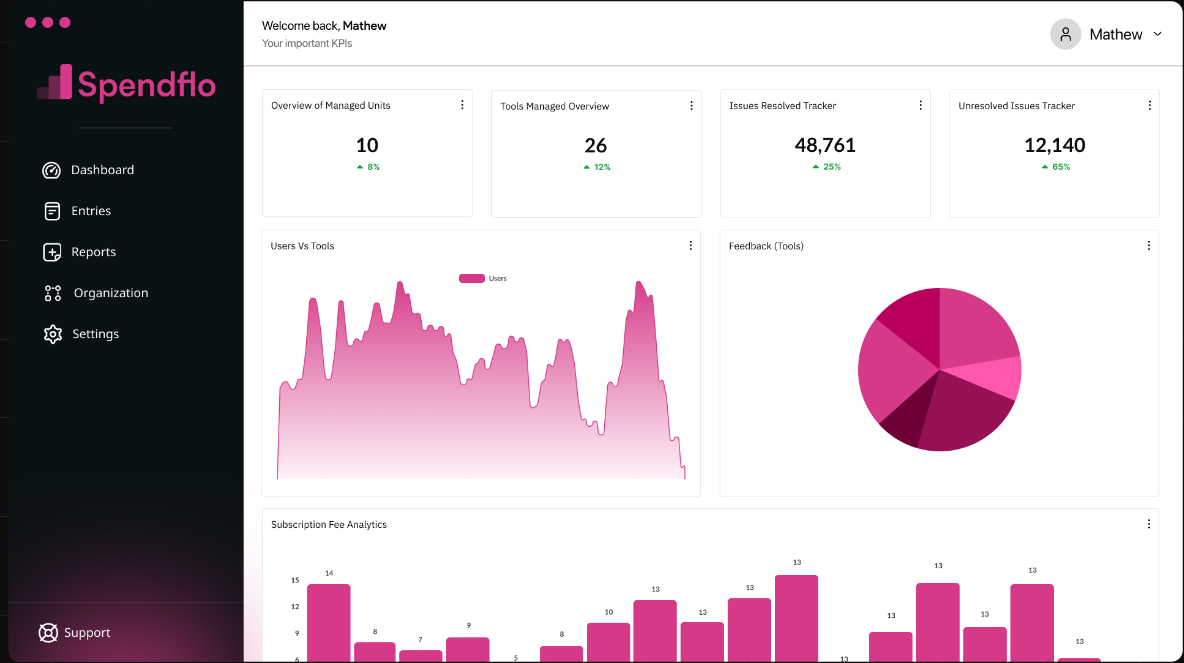Click the user avatar beside Mathew
Viewport: 1184px width, 663px height.
1065,34
